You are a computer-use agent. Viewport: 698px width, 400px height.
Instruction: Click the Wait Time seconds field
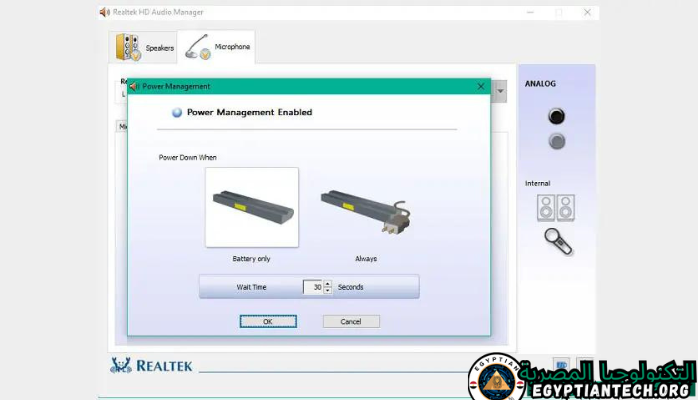pyautogui.click(x=313, y=287)
